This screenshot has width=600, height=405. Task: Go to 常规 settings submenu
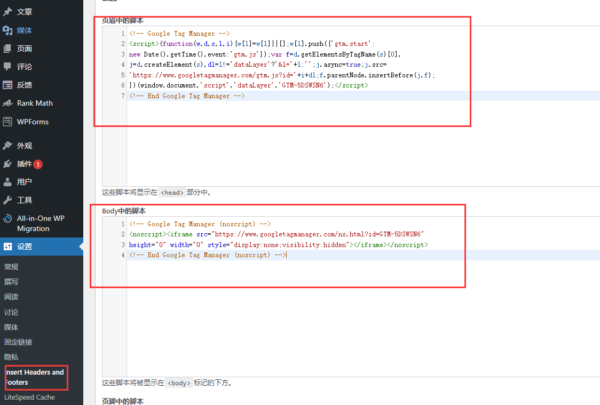tap(11, 267)
